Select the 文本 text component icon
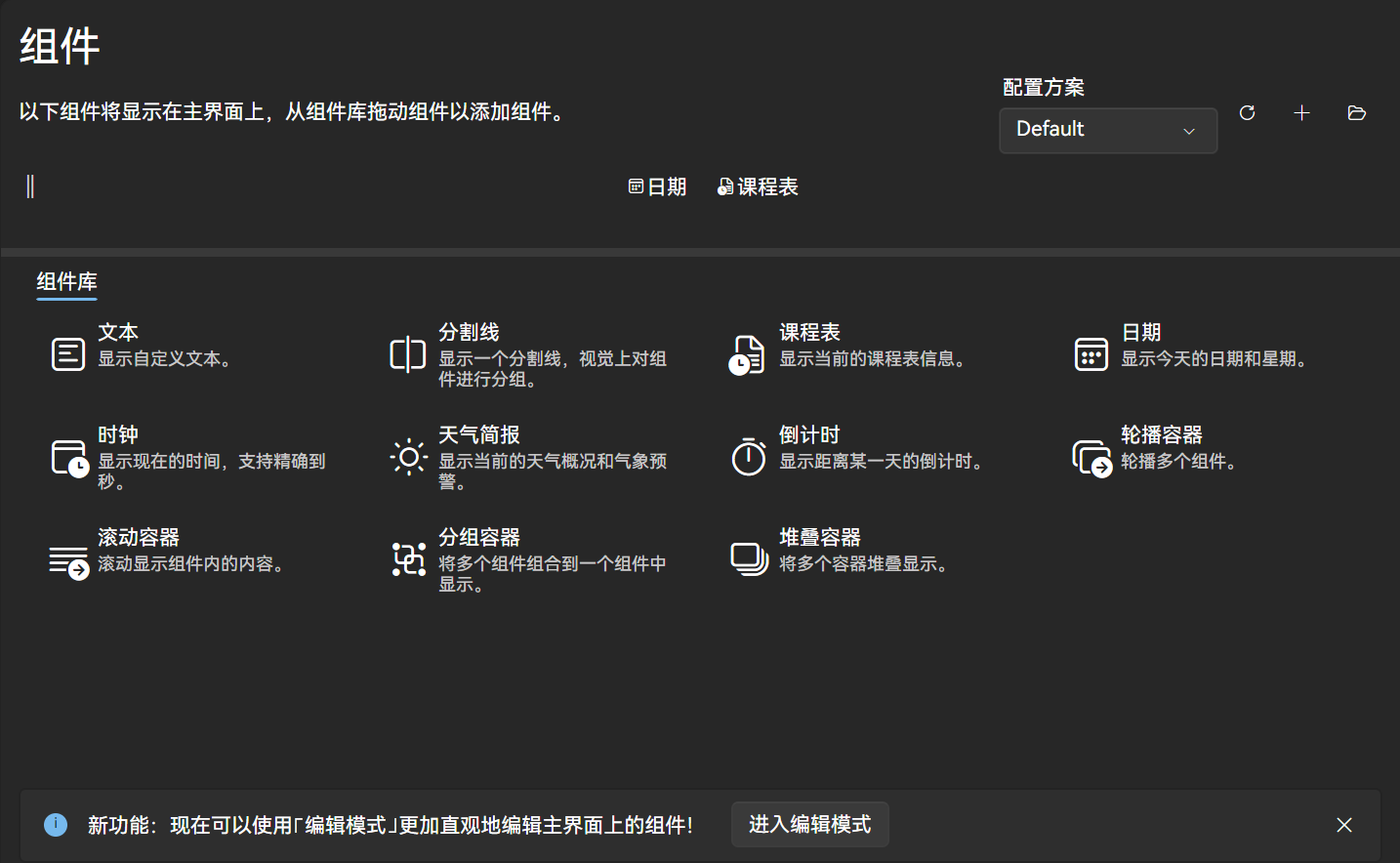This screenshot has height=863, width=1400. [67, 354]
